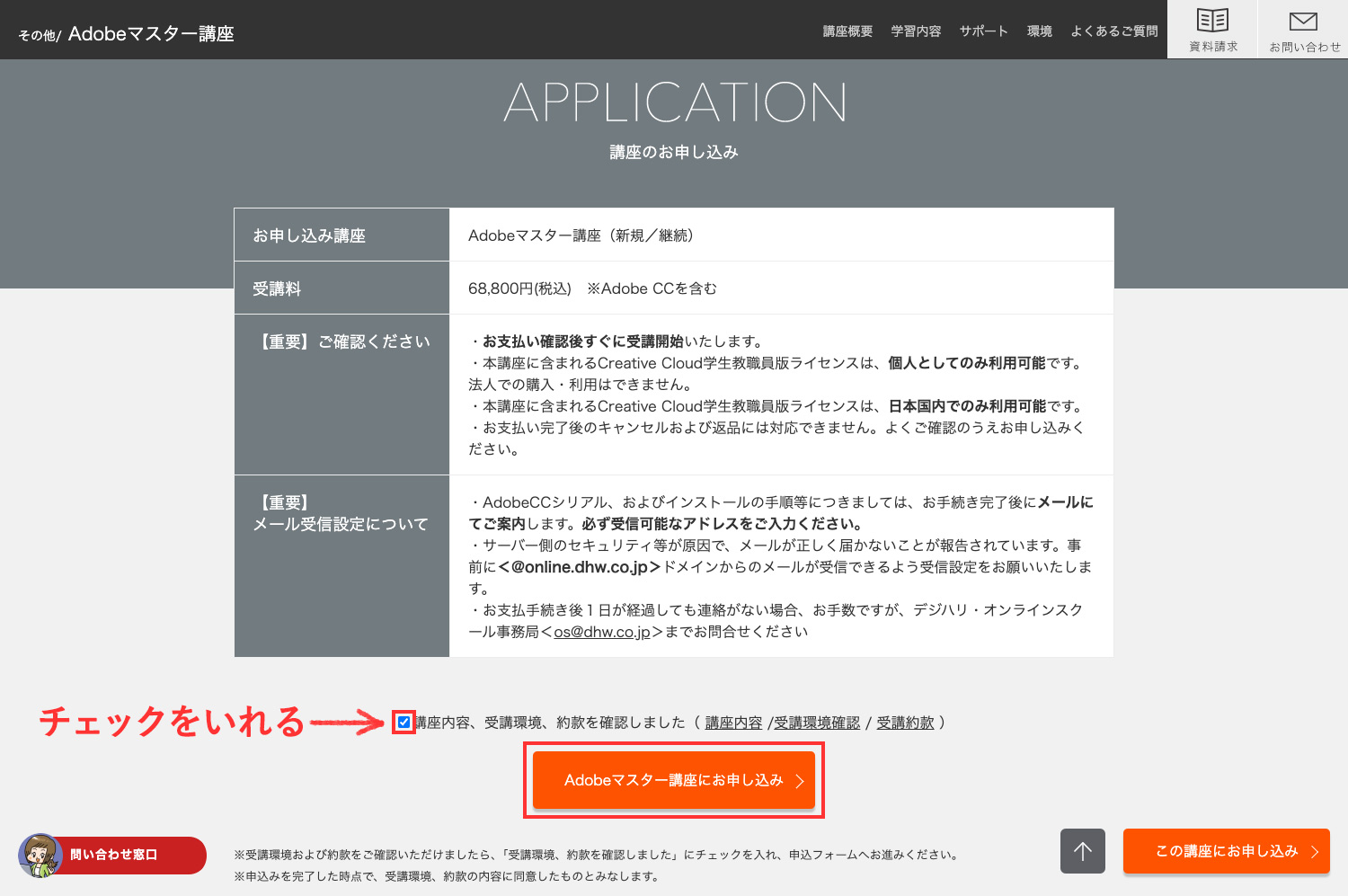Viewport: 1348px width, 896px height.
Task: Open the 受講約款 link
Action: (905, 723)
